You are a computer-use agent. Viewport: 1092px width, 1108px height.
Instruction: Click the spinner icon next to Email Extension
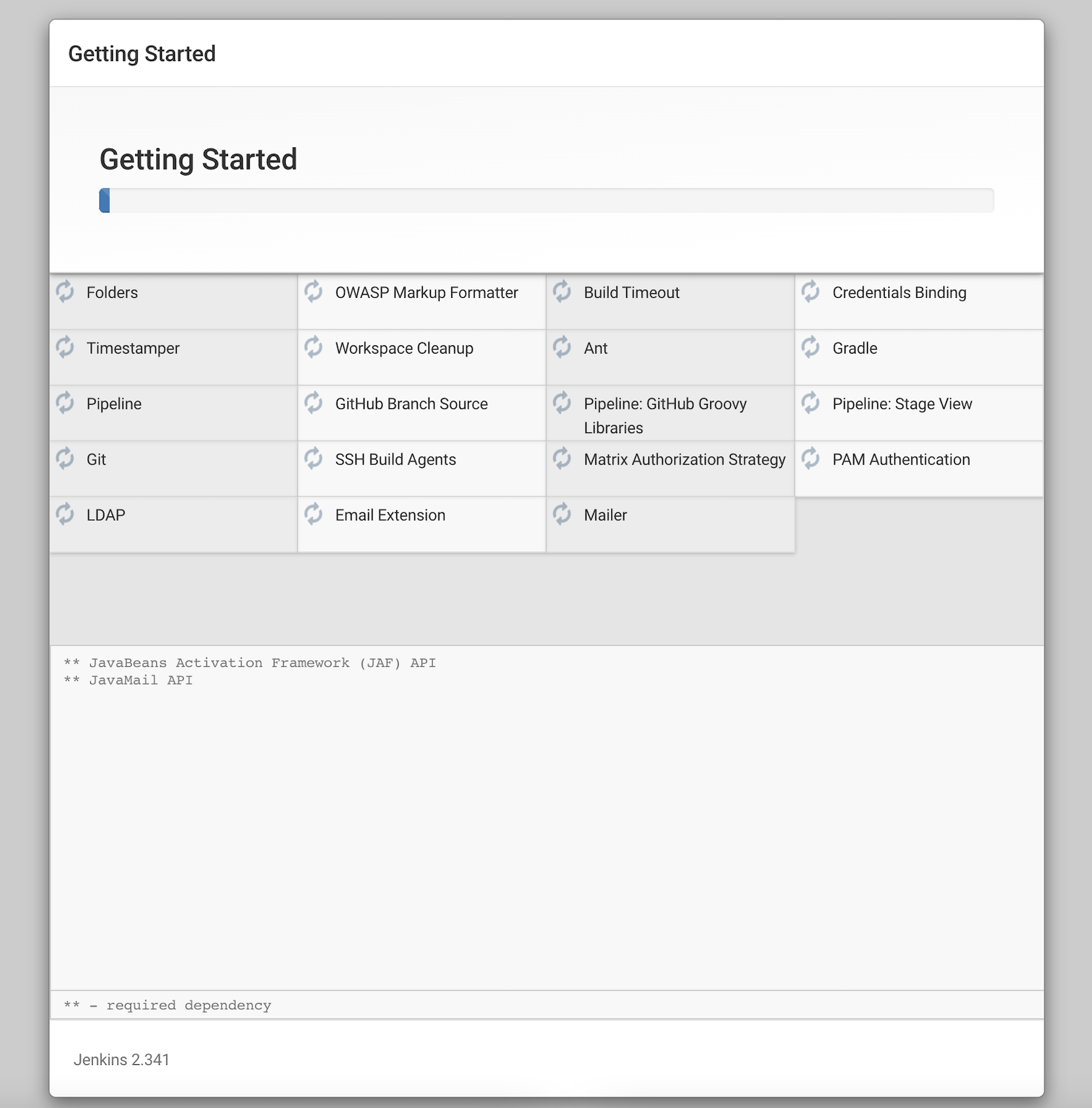(313, 514)
